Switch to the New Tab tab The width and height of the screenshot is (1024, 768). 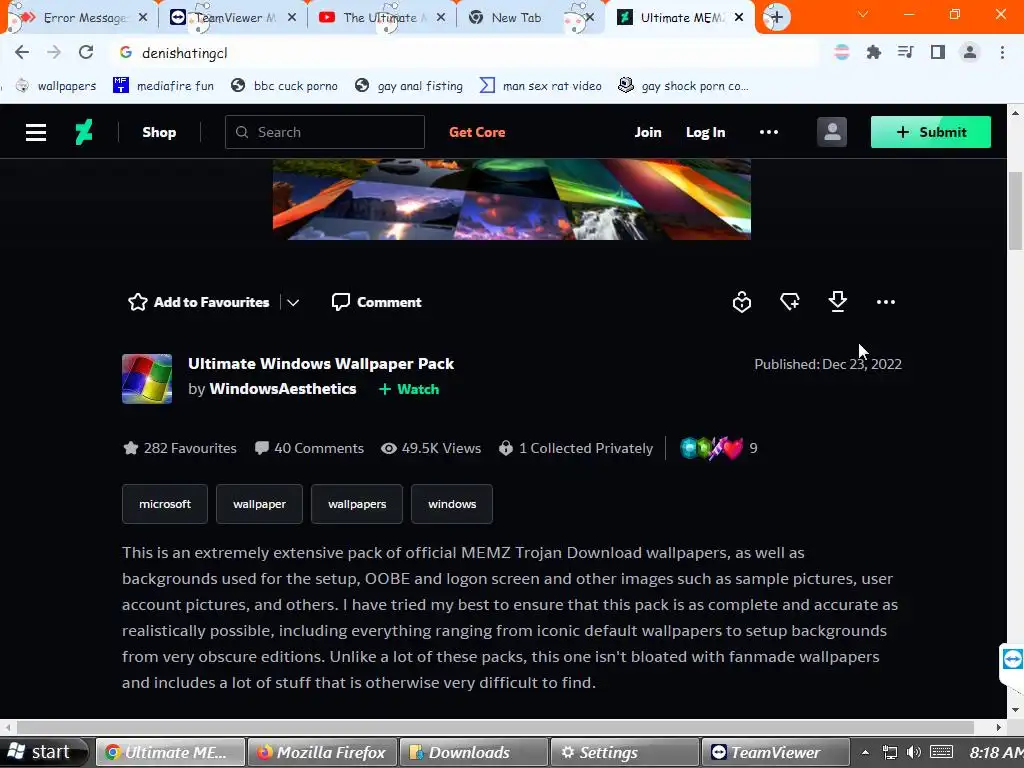516,18
